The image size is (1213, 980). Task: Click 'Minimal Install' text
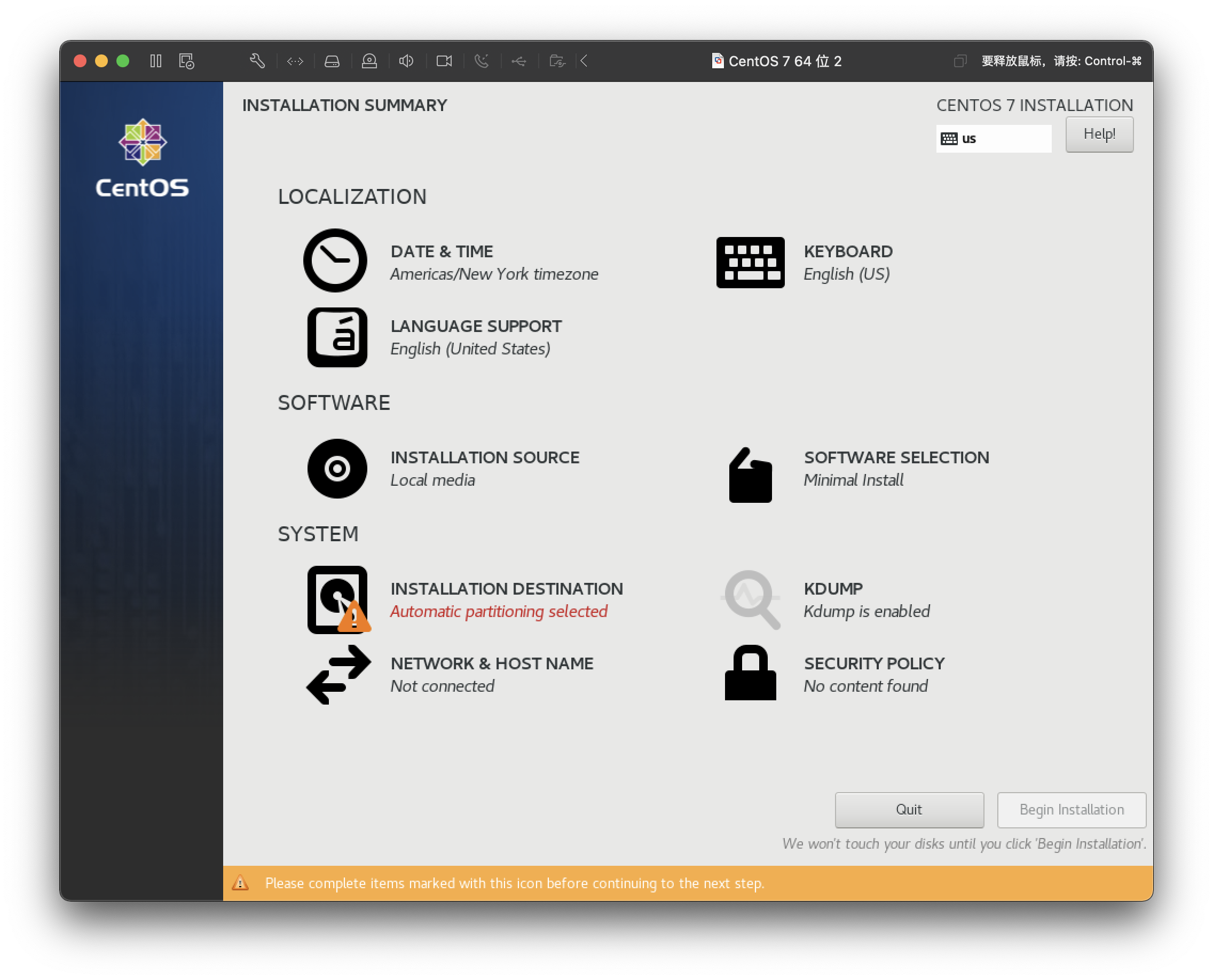[x=853, y=480]
